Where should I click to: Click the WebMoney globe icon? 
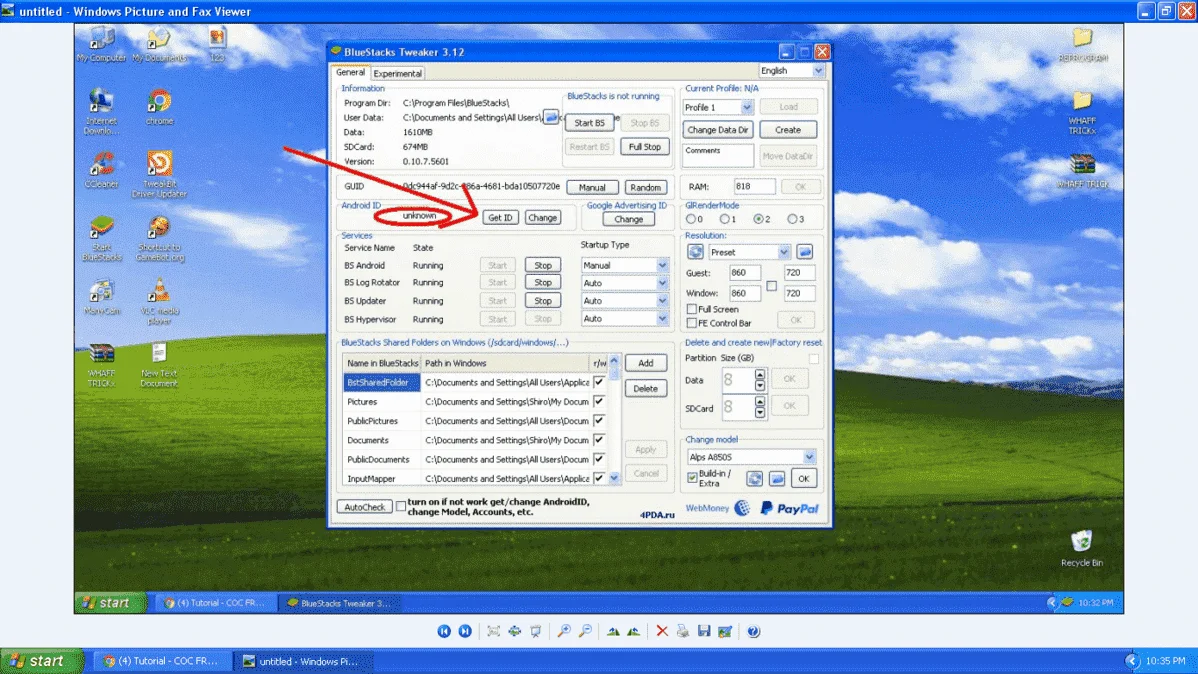[742, 508]
